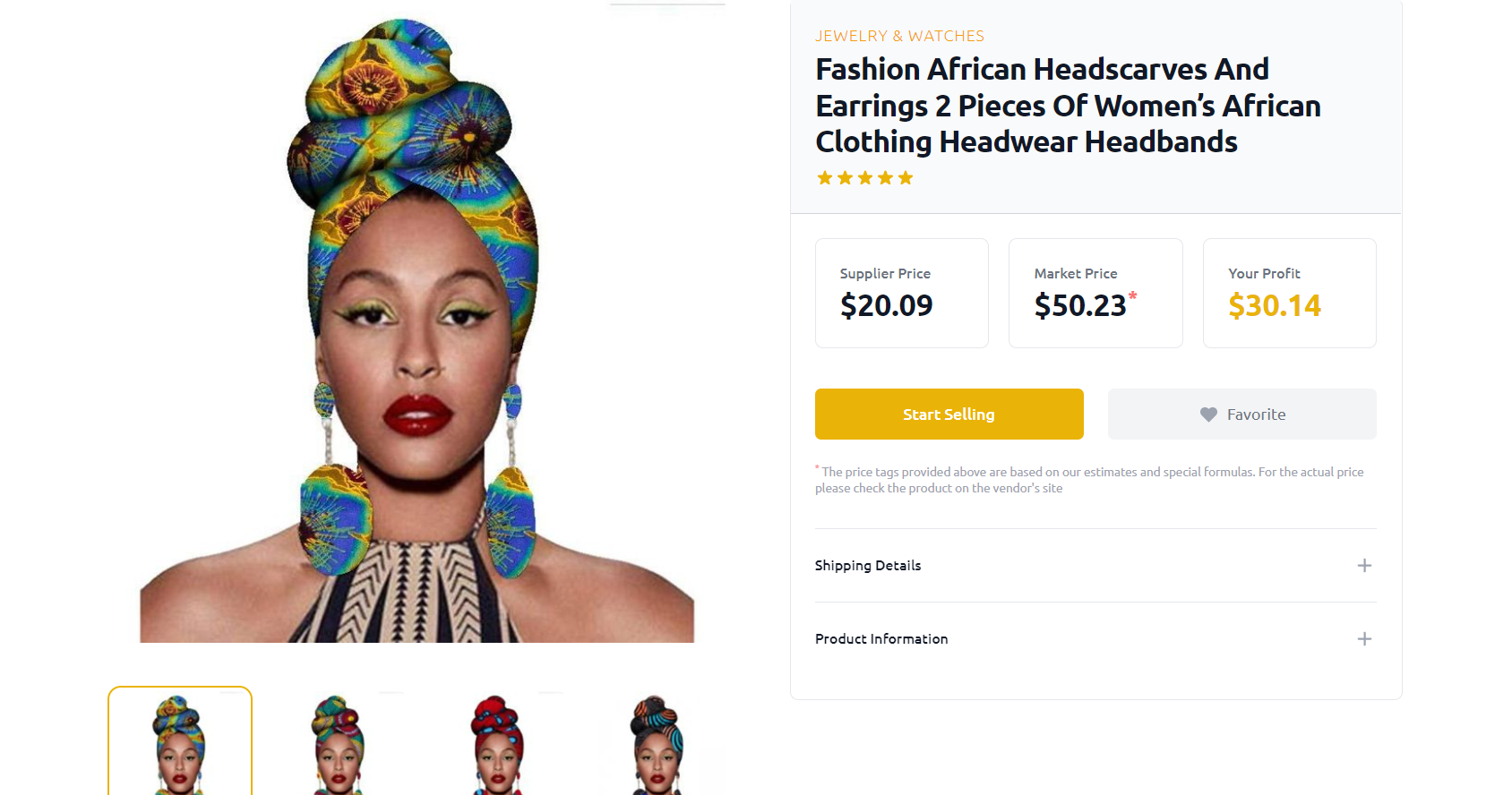The image size is (1512, 795).
Task: Select the first blue-yellow headscarf thumbnail
Action: (180, 742)
